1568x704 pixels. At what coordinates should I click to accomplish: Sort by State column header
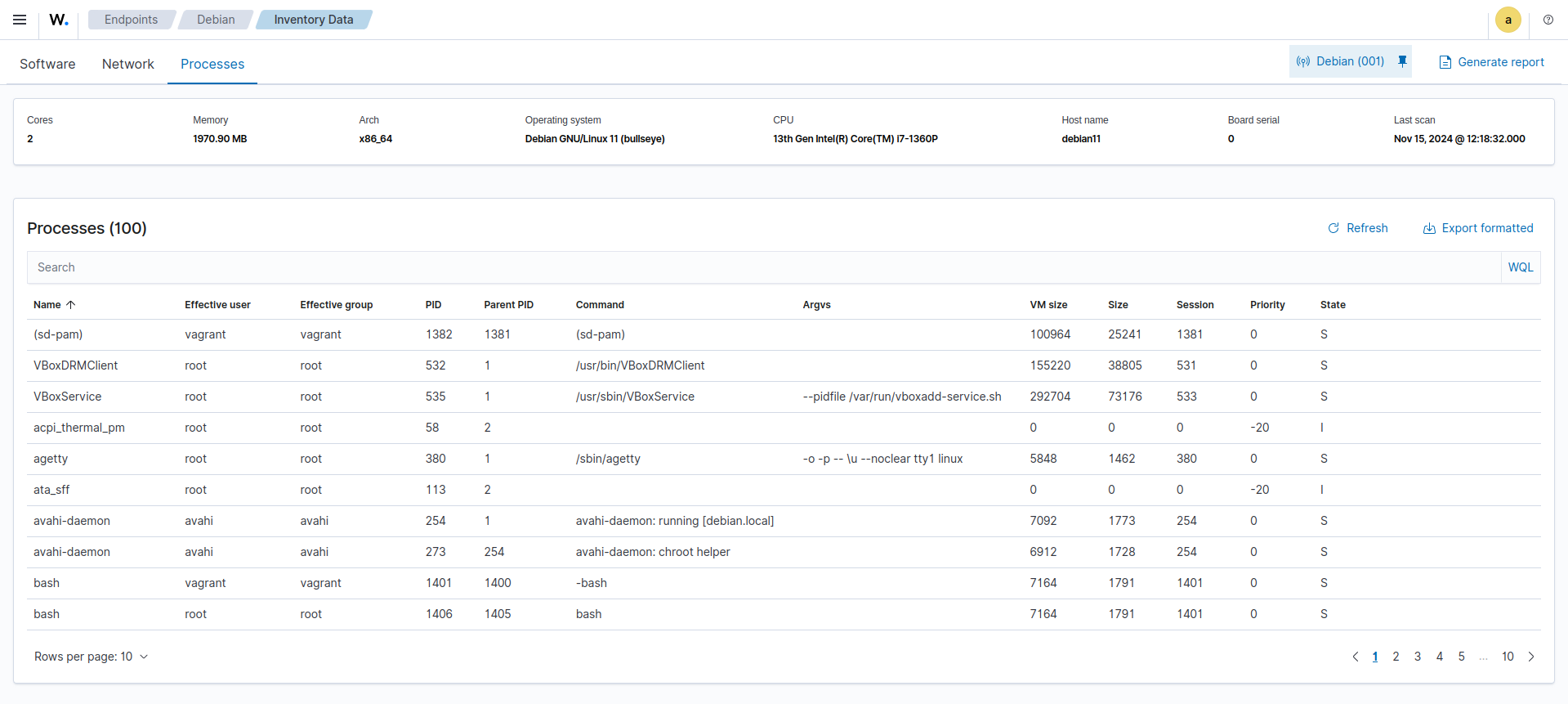[x=1333, y=305]
